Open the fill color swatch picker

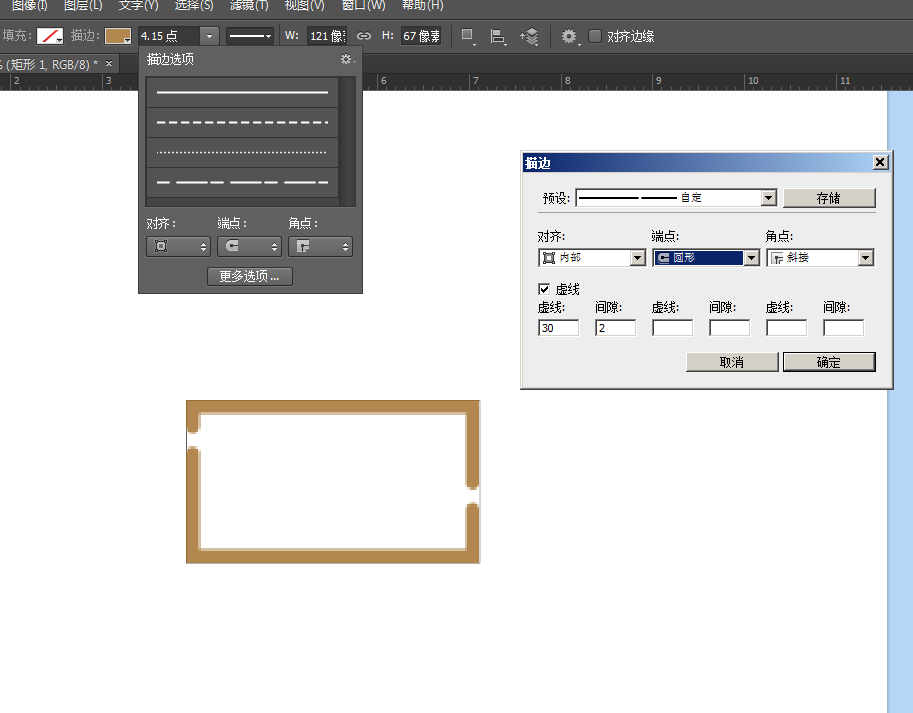coord(50,36)
